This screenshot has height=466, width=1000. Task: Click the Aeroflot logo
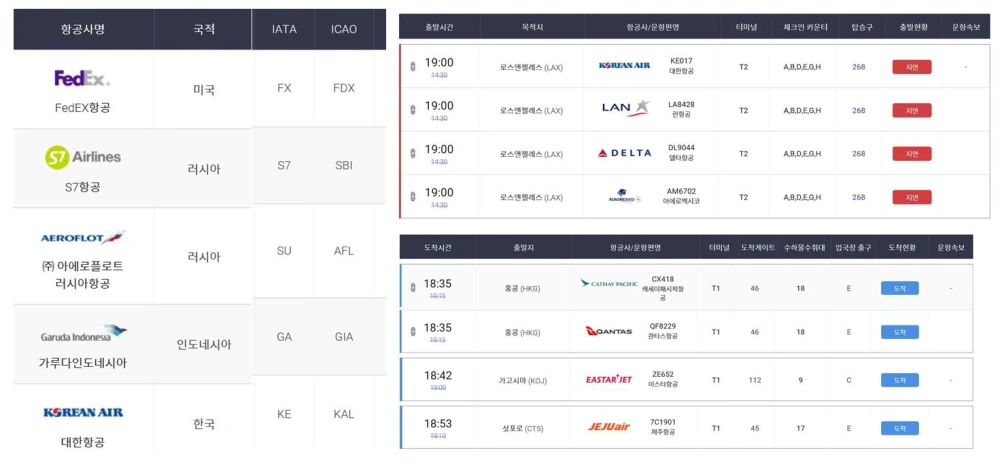click(82, 238)
